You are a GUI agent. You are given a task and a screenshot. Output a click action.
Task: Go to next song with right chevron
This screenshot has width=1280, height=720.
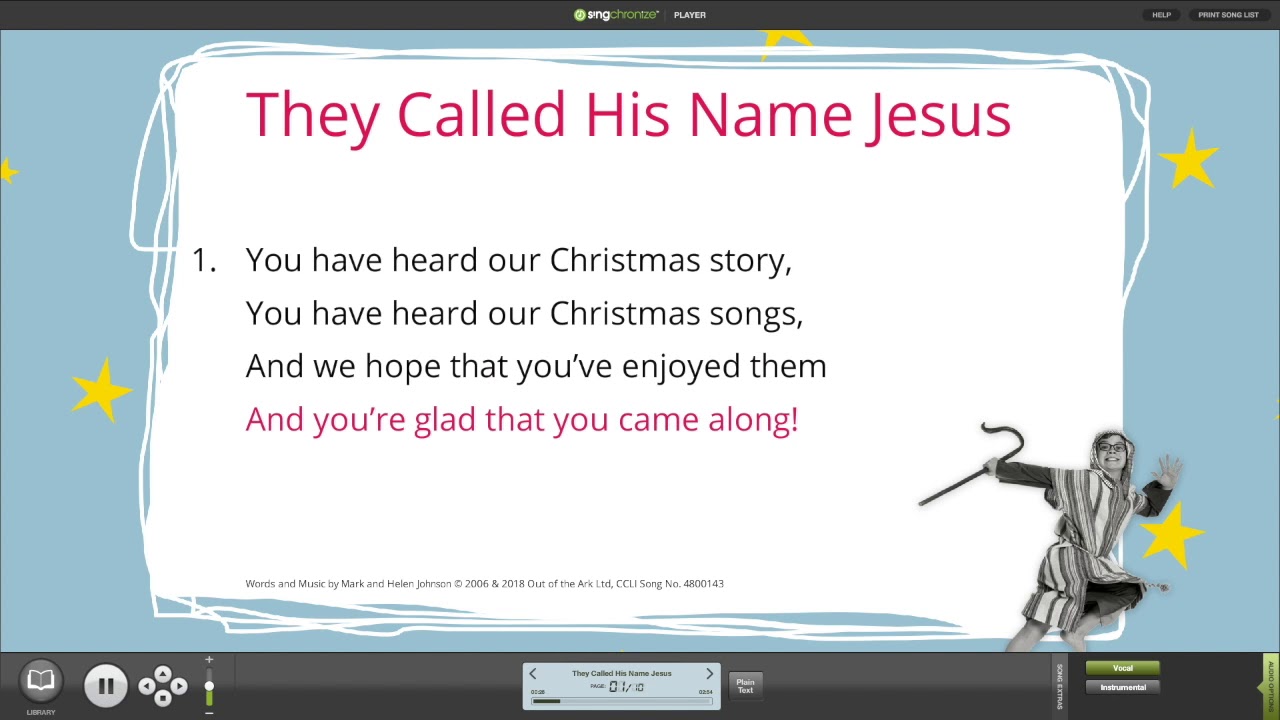pyautogui.click(x=710, y=674)
